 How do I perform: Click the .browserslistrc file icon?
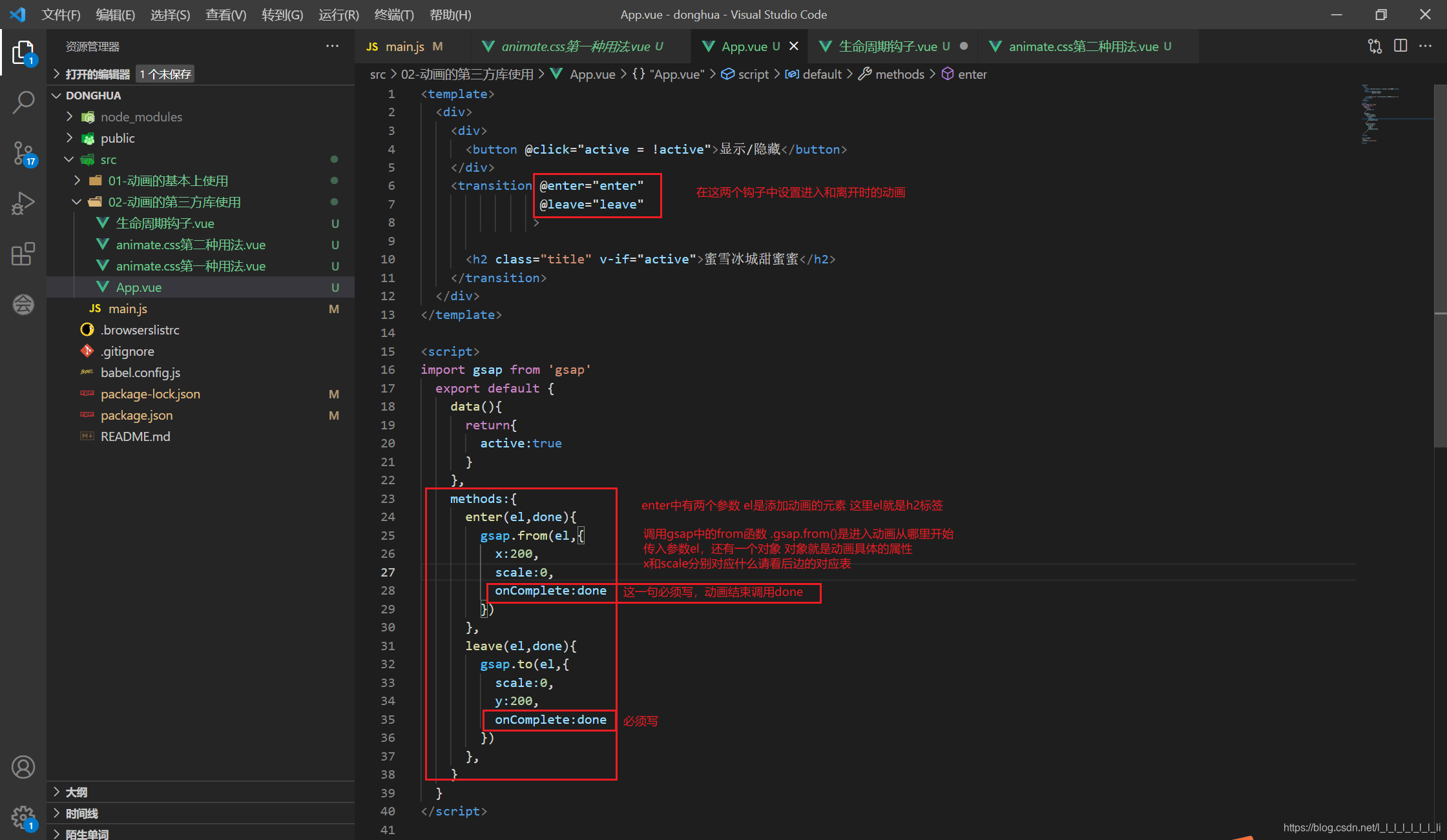[87, 329]
